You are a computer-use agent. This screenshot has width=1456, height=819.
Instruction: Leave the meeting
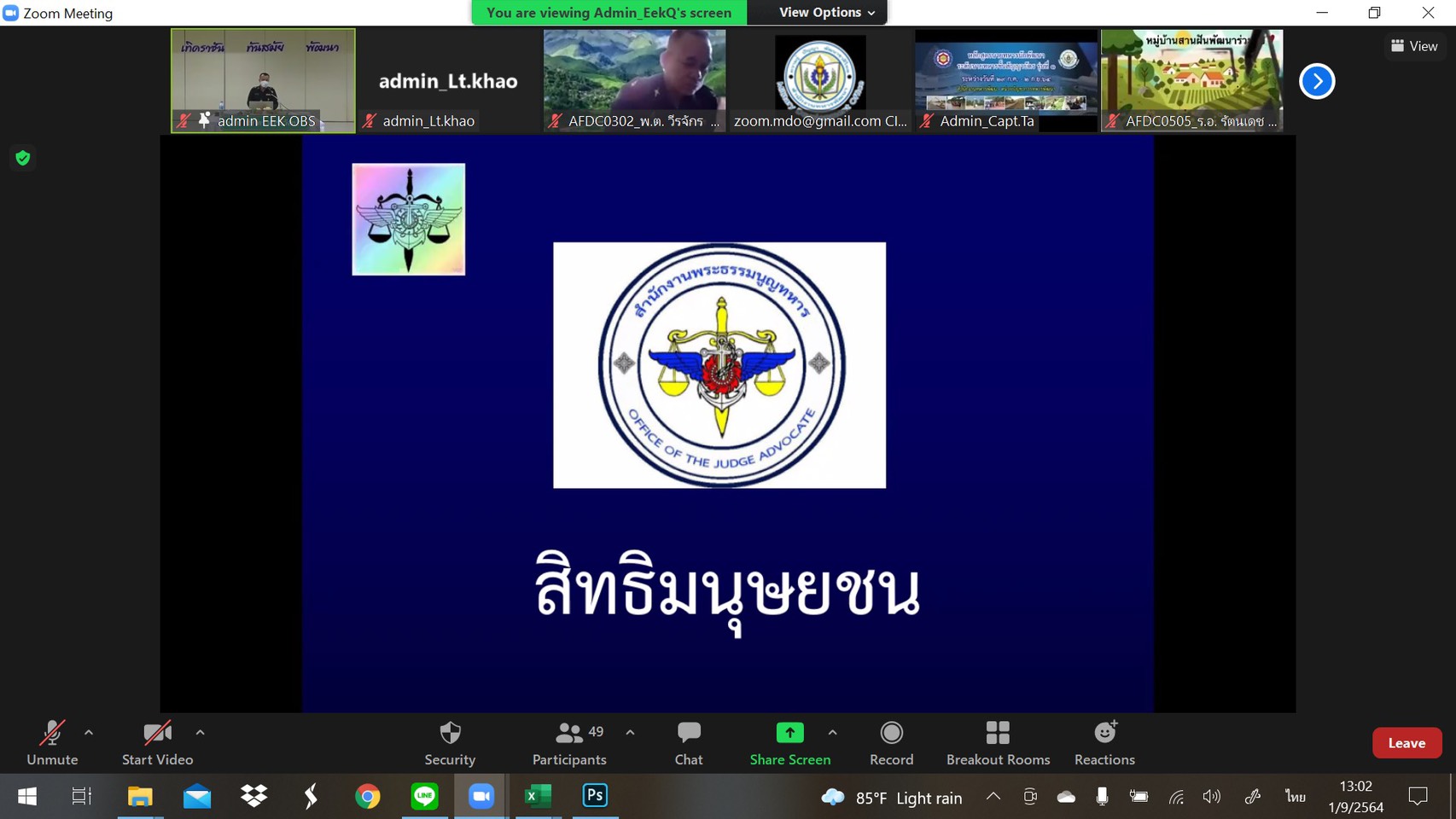[1406, 743]
